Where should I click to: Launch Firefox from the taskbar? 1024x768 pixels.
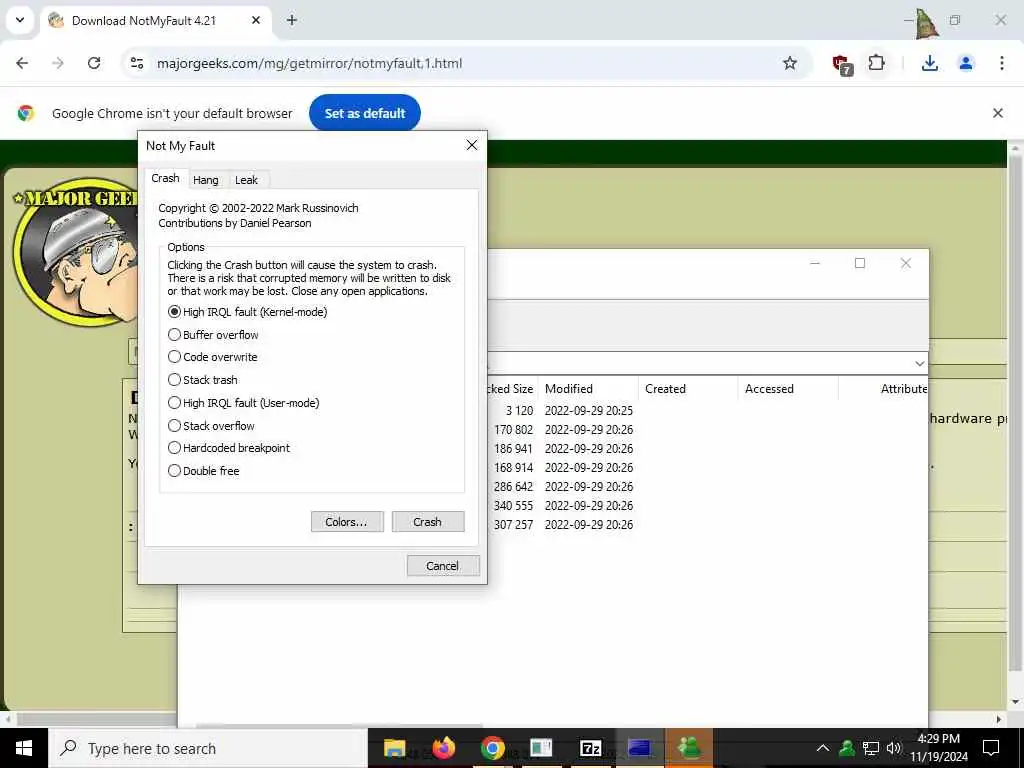point(443,748)
